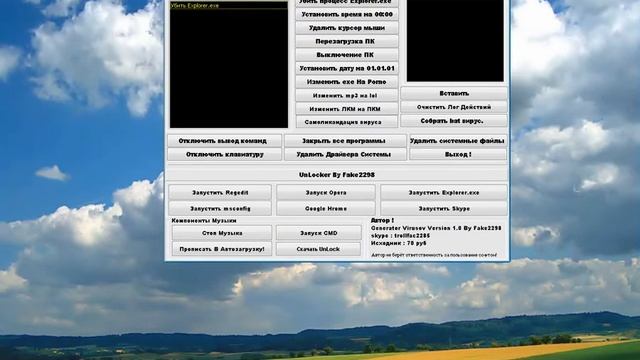Click the 'Удалить Драйвера Системы' button
Image resolution: width=640 pixels, height=360 pixels.
point(345,154)
